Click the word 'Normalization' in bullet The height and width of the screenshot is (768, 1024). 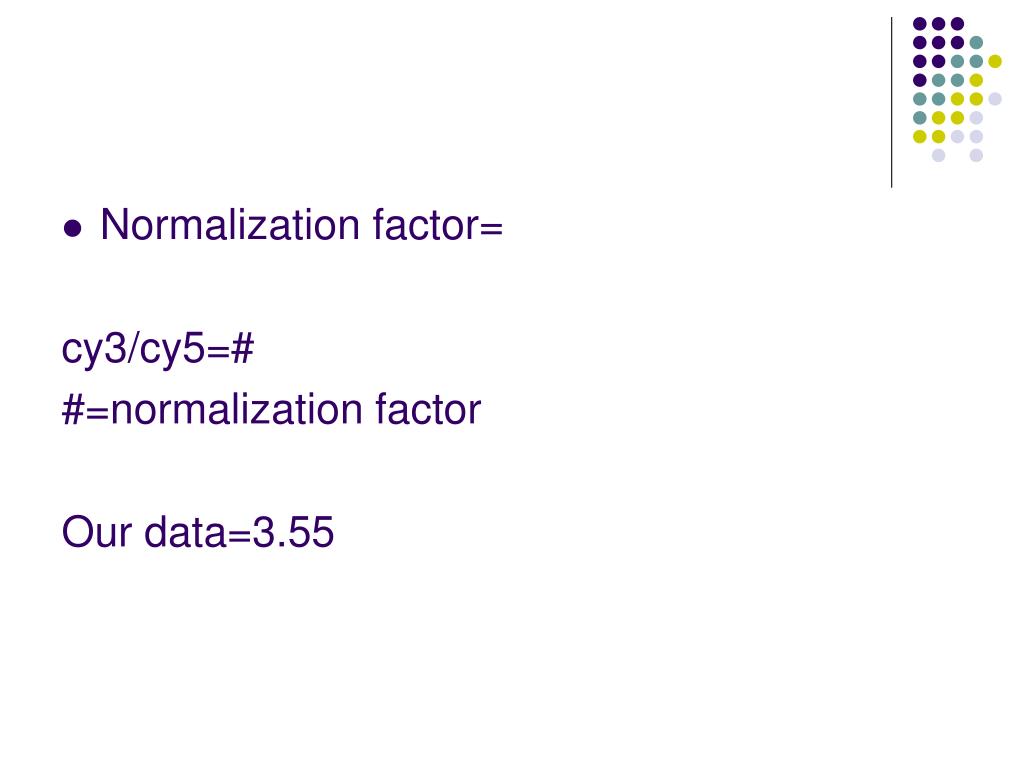click(231, 225)
